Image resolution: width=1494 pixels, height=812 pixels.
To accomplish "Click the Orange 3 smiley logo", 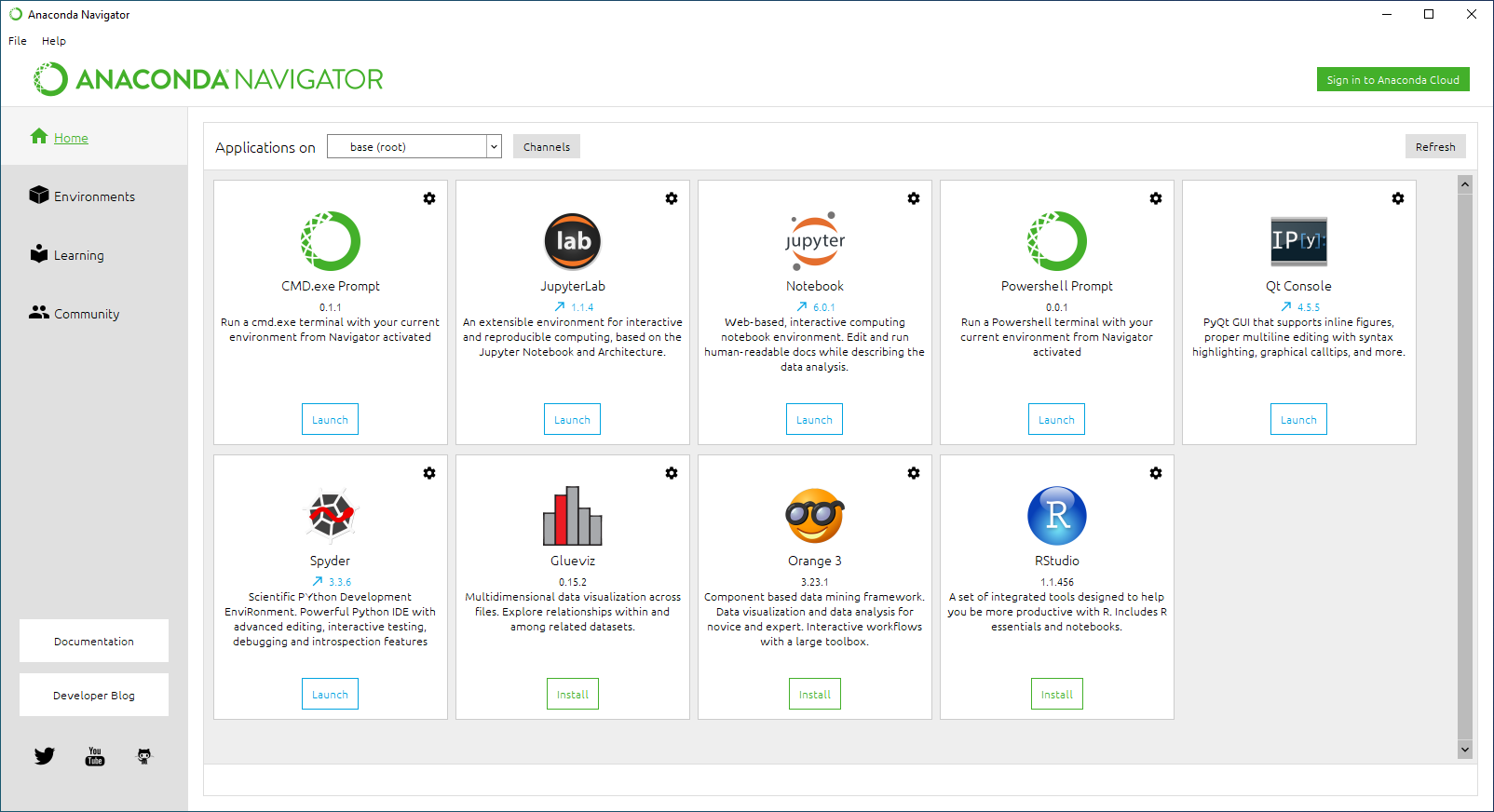I will 815,516.
